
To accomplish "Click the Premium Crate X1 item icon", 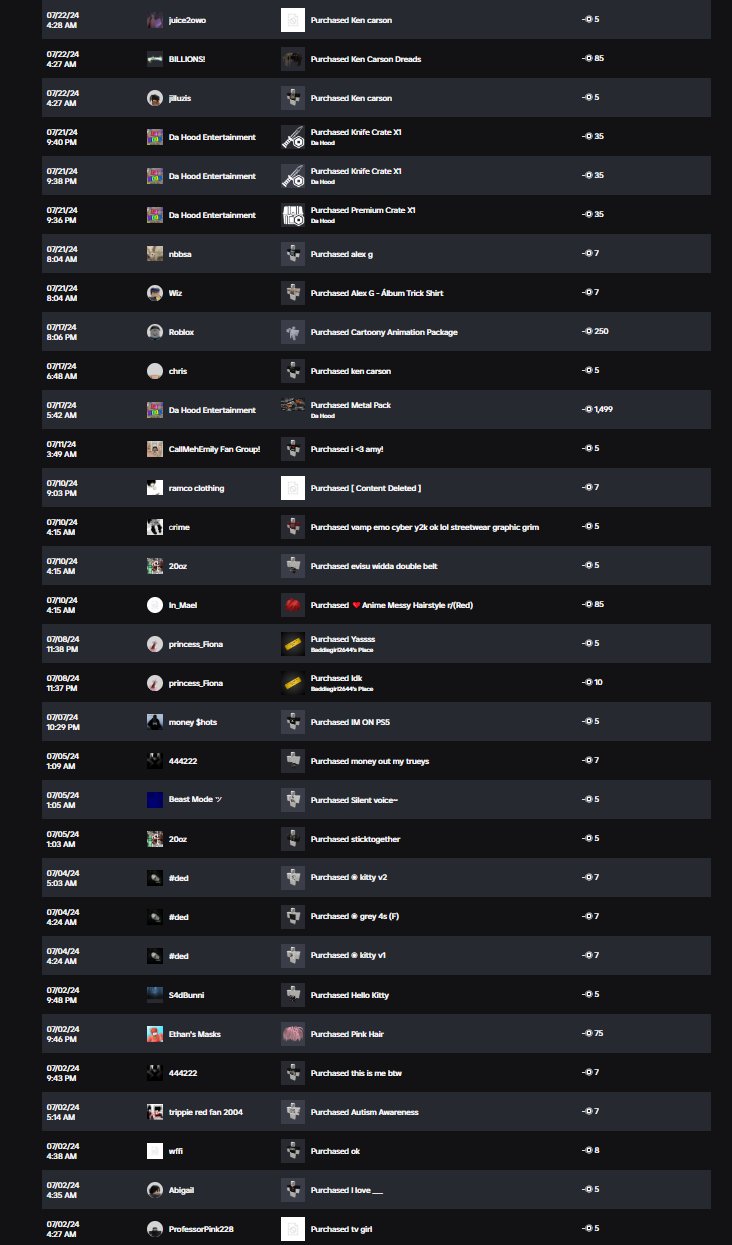I will coord(292,215).
